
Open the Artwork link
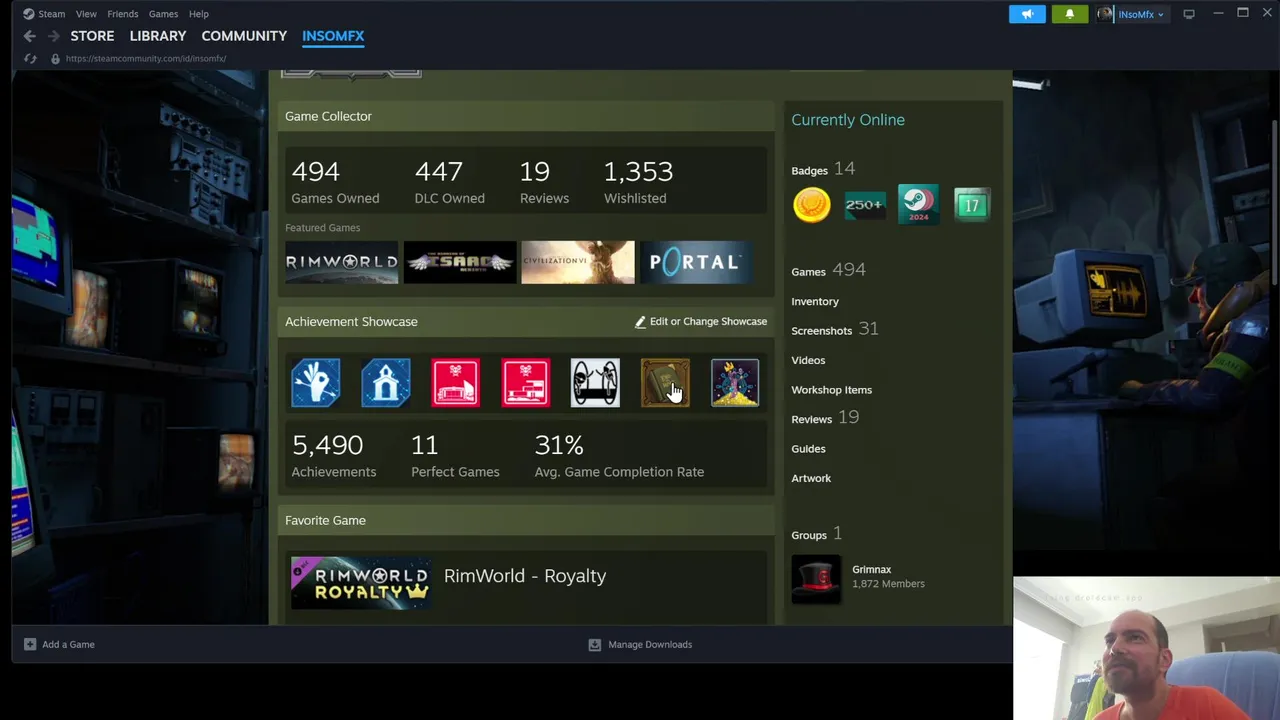click(x=811, y=478)
